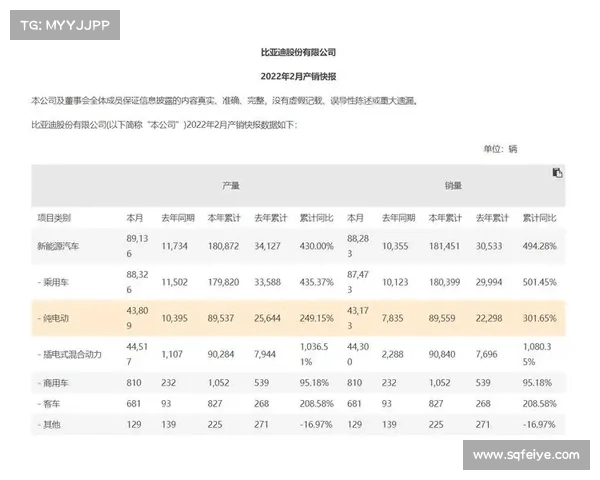Click the value 22,298
The image size is (600, 480).
click(x=489, y=318)
